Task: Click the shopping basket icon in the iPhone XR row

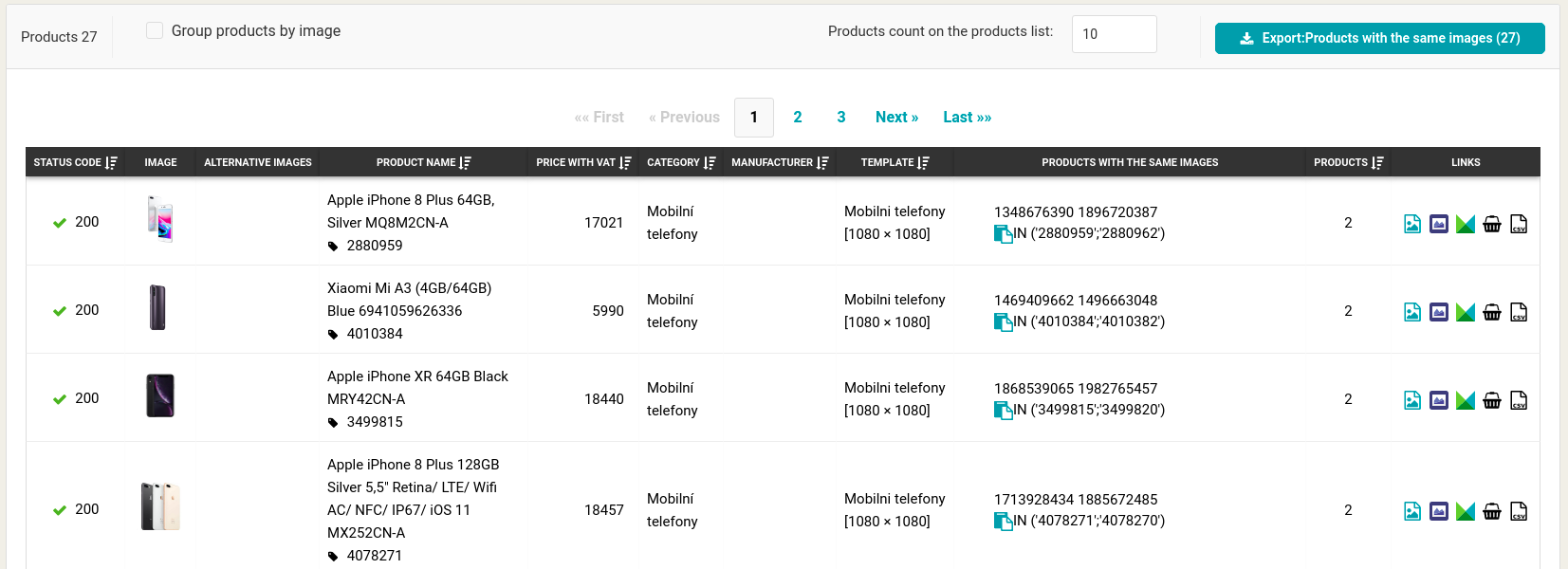Action: pos(1492,400)
